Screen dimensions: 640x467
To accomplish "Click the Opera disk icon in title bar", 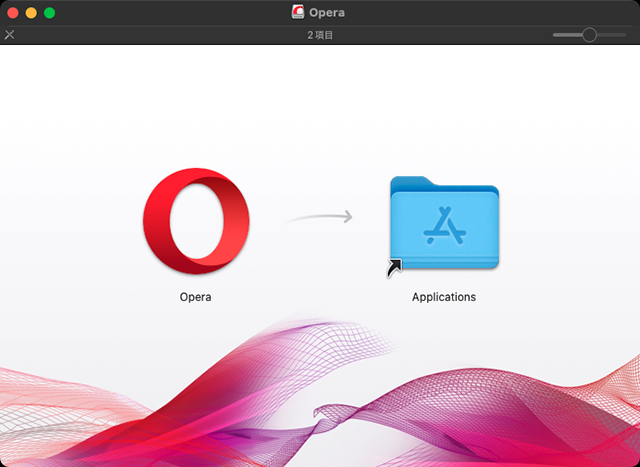I will click(298, 12).
